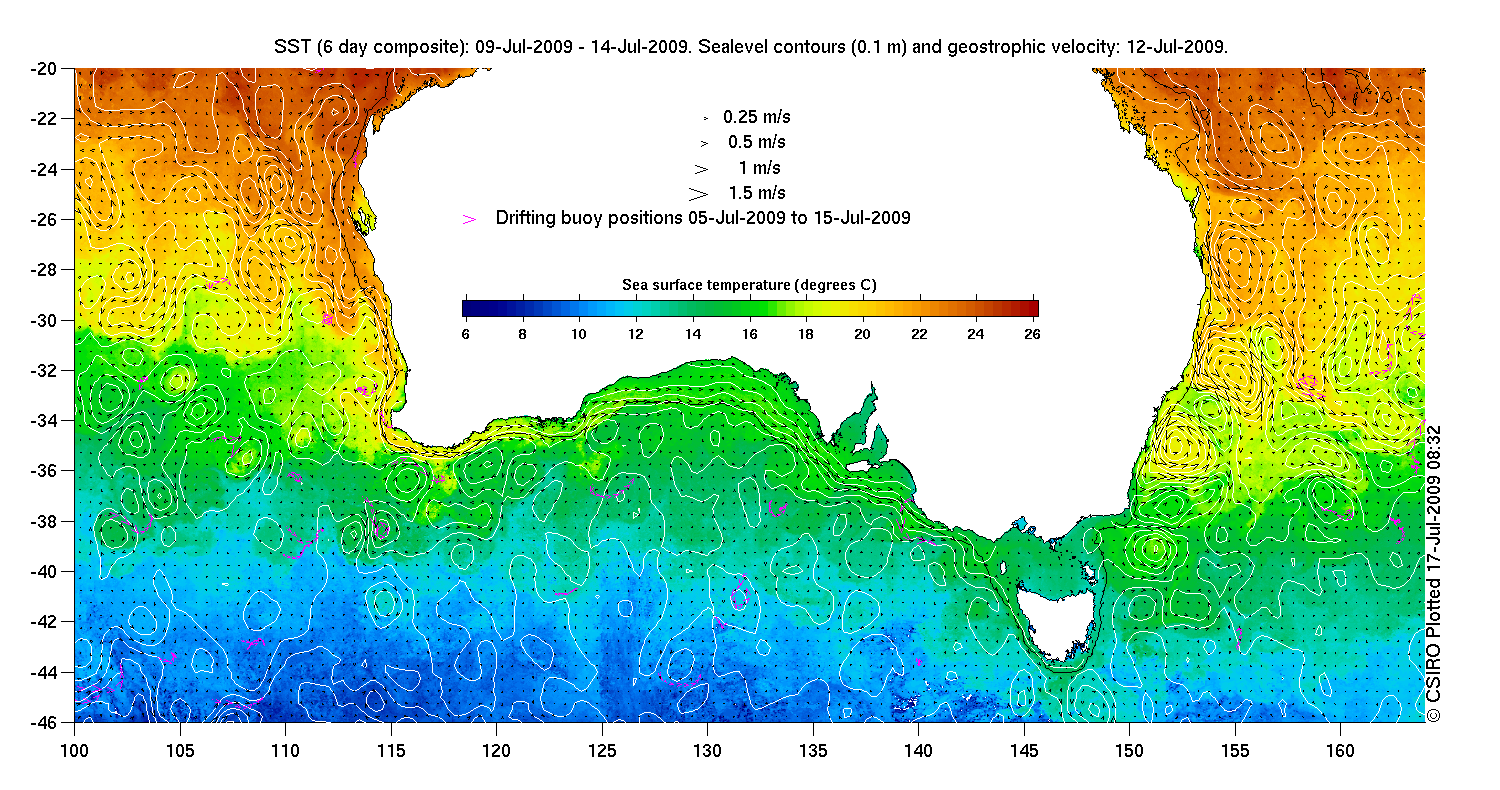Click the latitude axis label '-32'
Image resolution: width=1500 pixels, height=790 pixels.
click(x=44, y=370)
